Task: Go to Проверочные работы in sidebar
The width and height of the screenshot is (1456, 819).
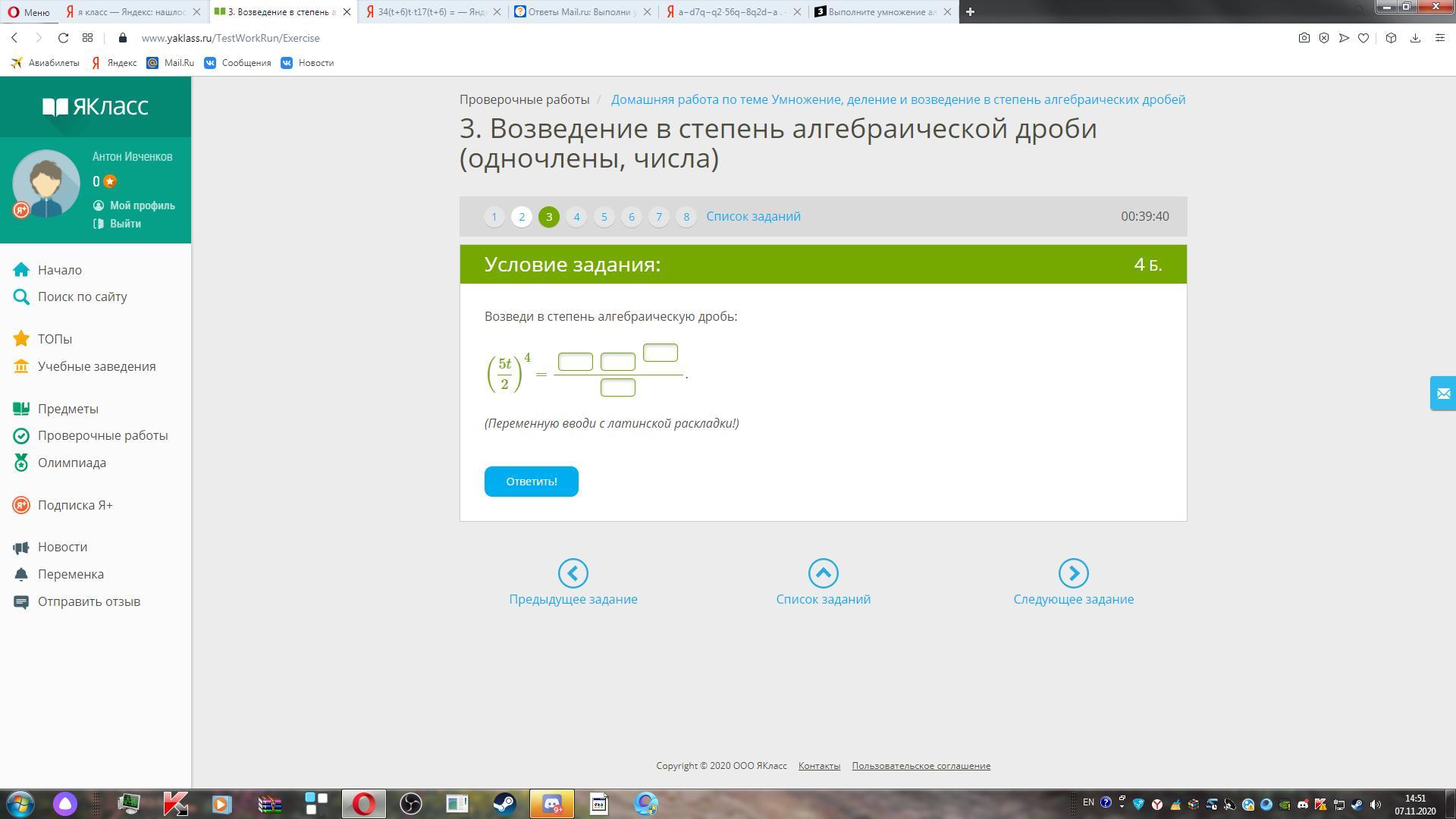Action: tap(102, 435)
